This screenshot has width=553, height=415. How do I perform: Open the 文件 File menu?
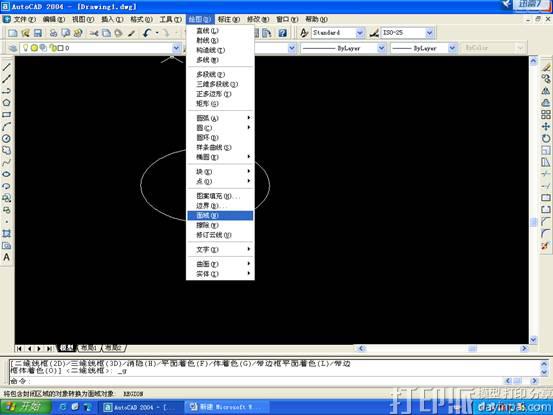24,19
